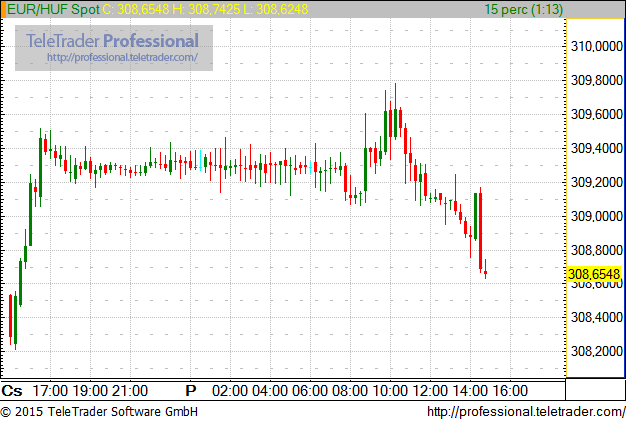Click the 06:00 time axis label
Image resolution: width=626 pixels, height=421 pixels.
pyautogui.click(x=310, y=391)
